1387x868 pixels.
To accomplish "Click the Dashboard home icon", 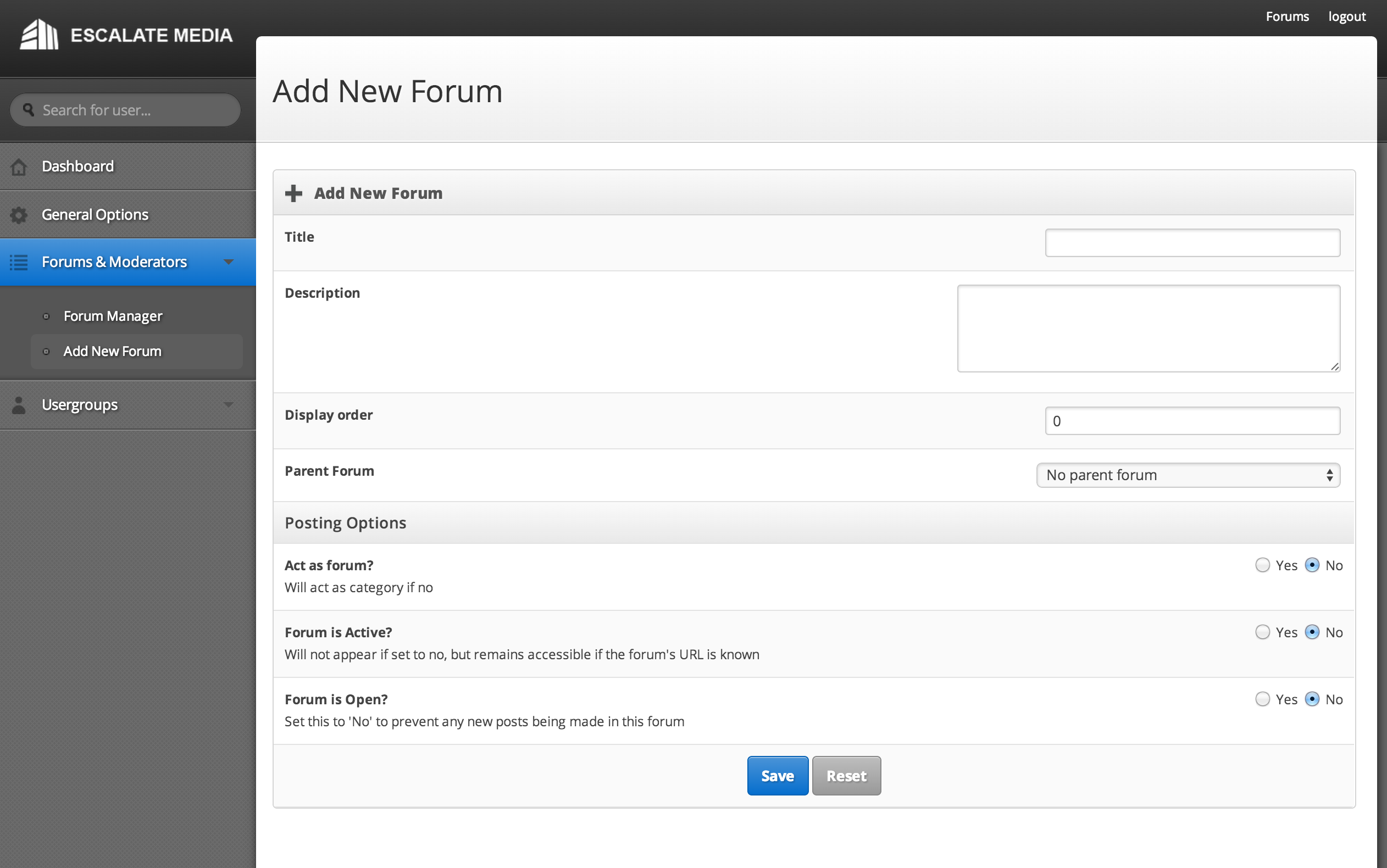I will click(x=19, y=166).
